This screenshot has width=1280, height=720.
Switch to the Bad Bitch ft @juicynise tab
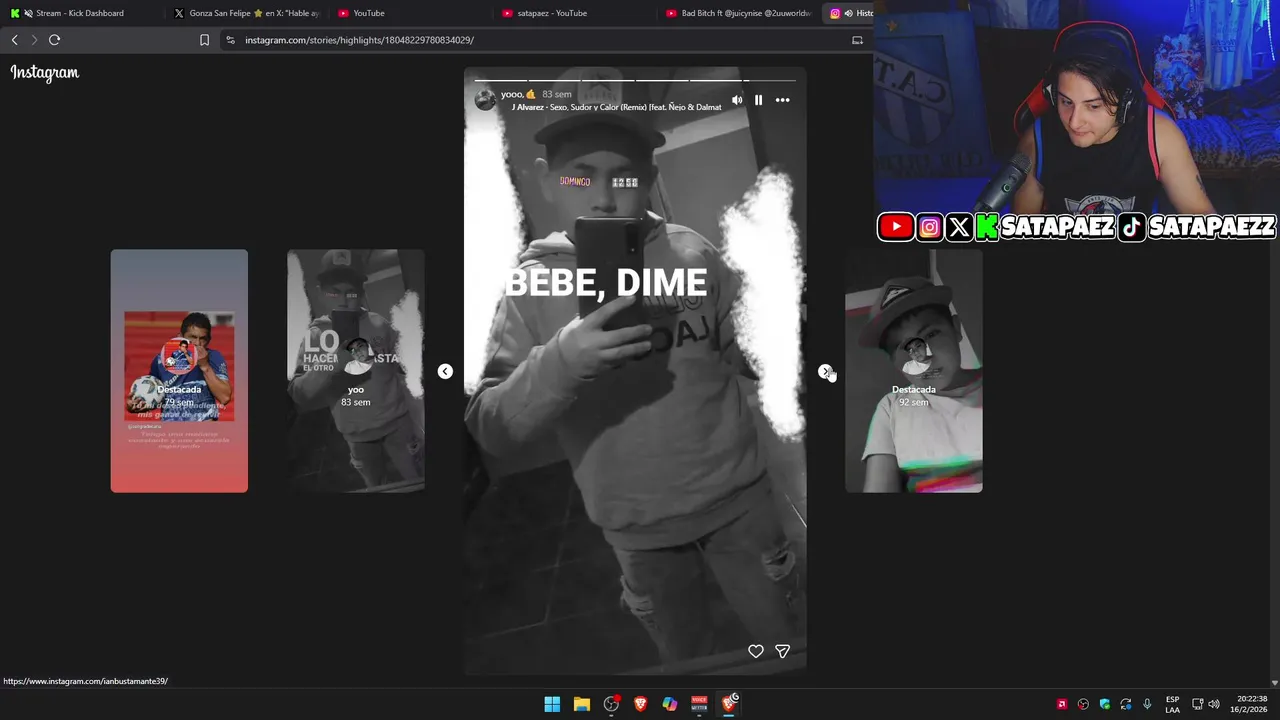coord(738,13)
